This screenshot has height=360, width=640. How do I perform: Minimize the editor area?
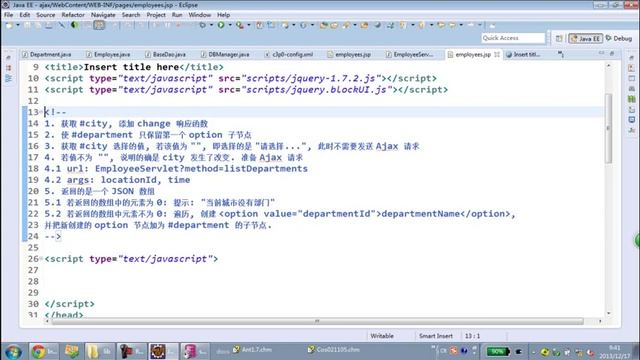601,53
